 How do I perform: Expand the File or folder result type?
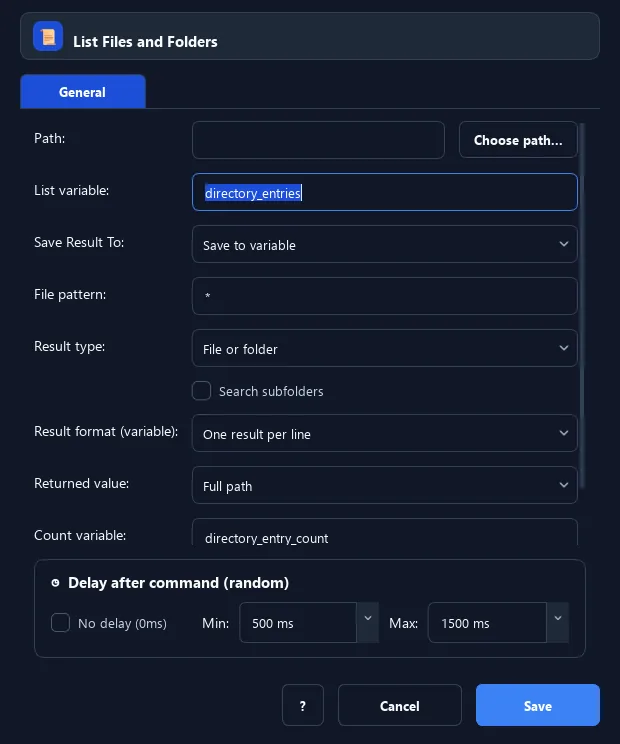(x=385, y=348)
